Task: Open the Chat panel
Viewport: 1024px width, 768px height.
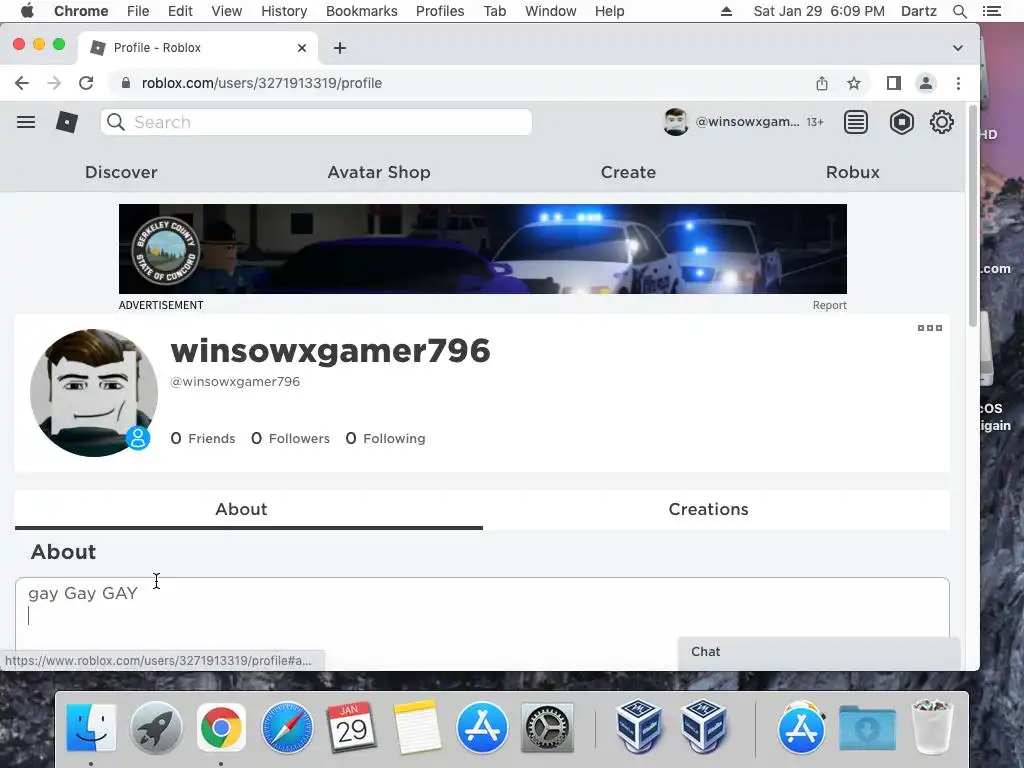Action: [x=819, y=652]
